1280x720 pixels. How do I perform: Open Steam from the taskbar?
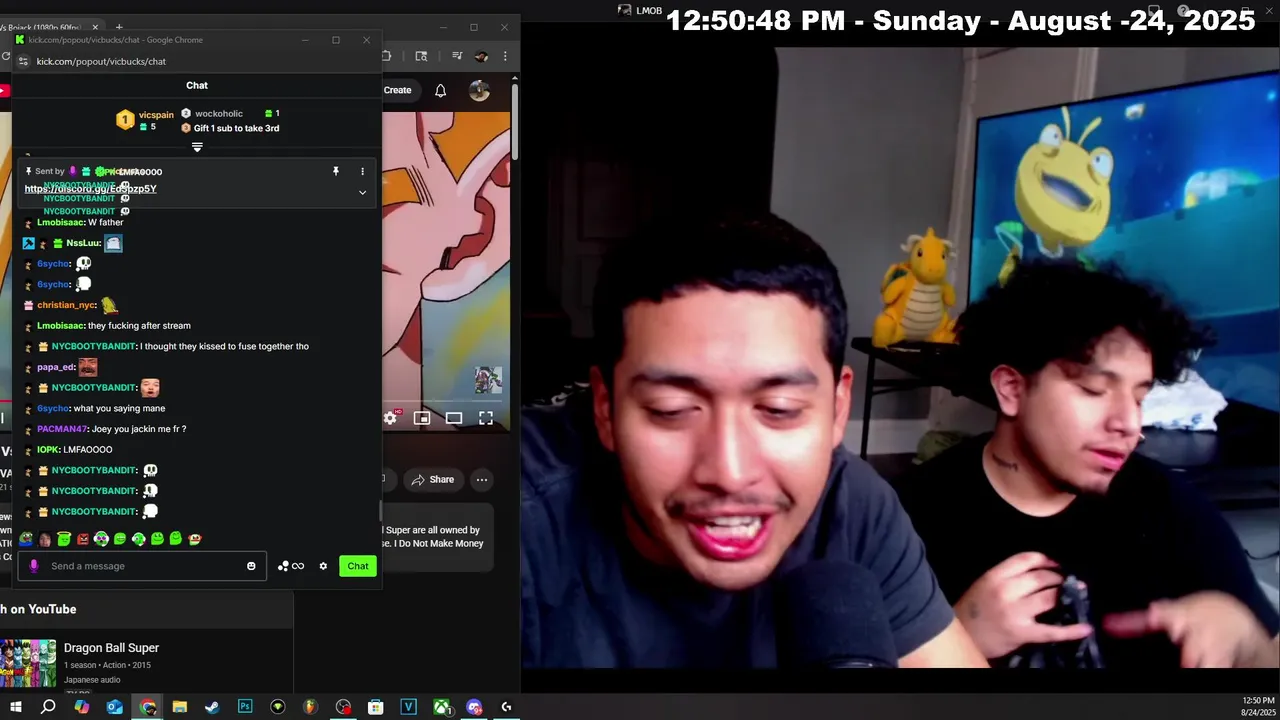[x=212, y=707]
